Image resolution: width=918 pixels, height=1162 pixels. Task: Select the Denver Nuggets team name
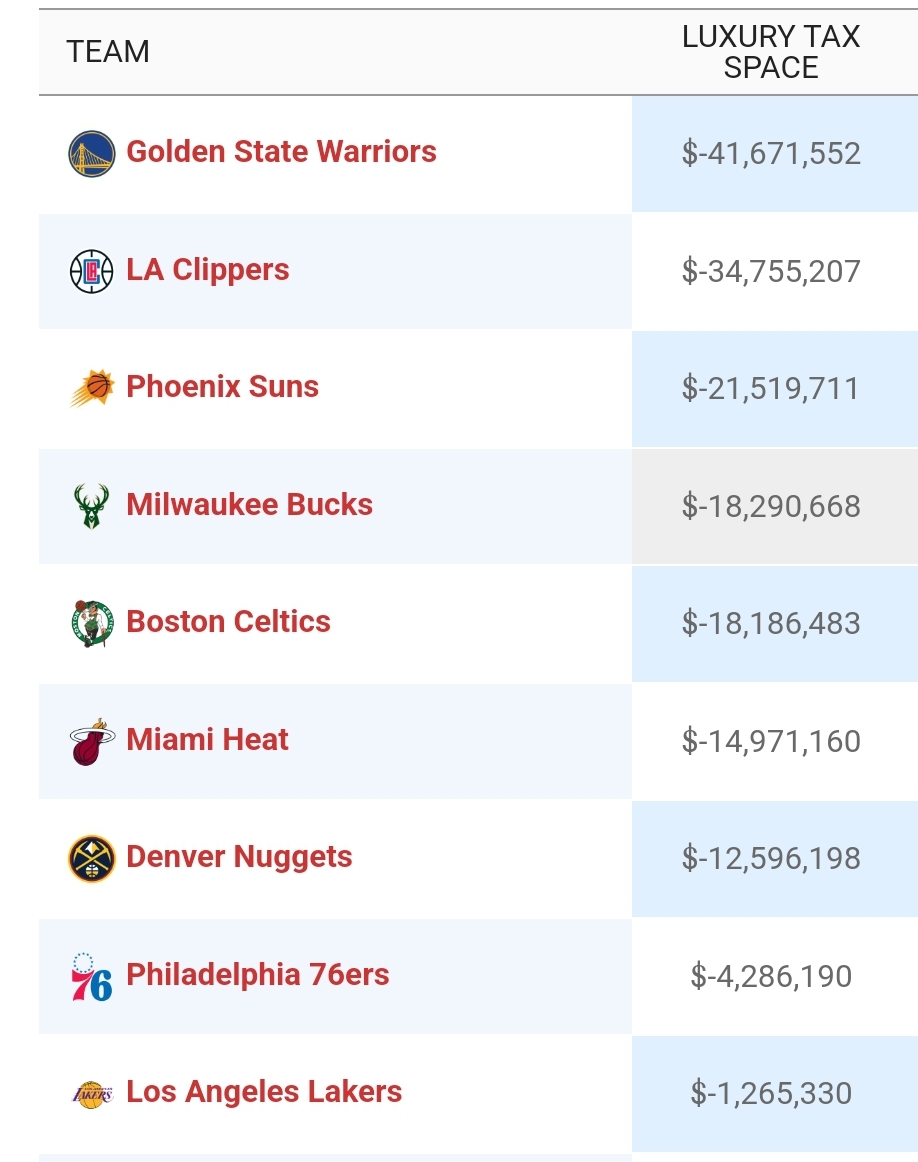pos(239,857)
